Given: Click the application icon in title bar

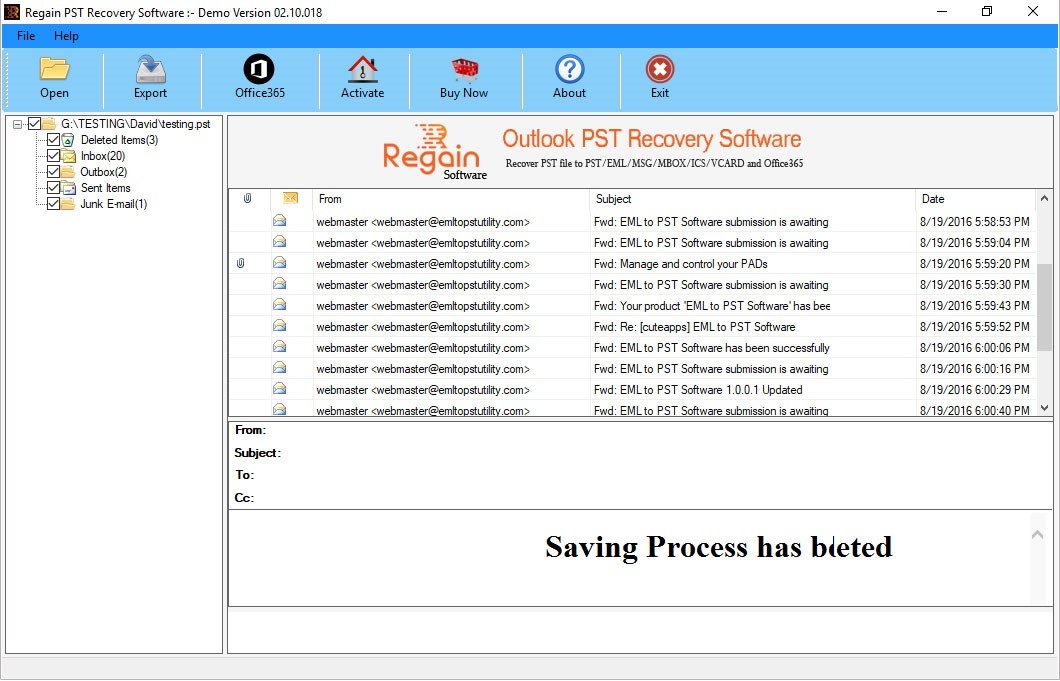Looking at the screenshot, I should tap(12, 11).
